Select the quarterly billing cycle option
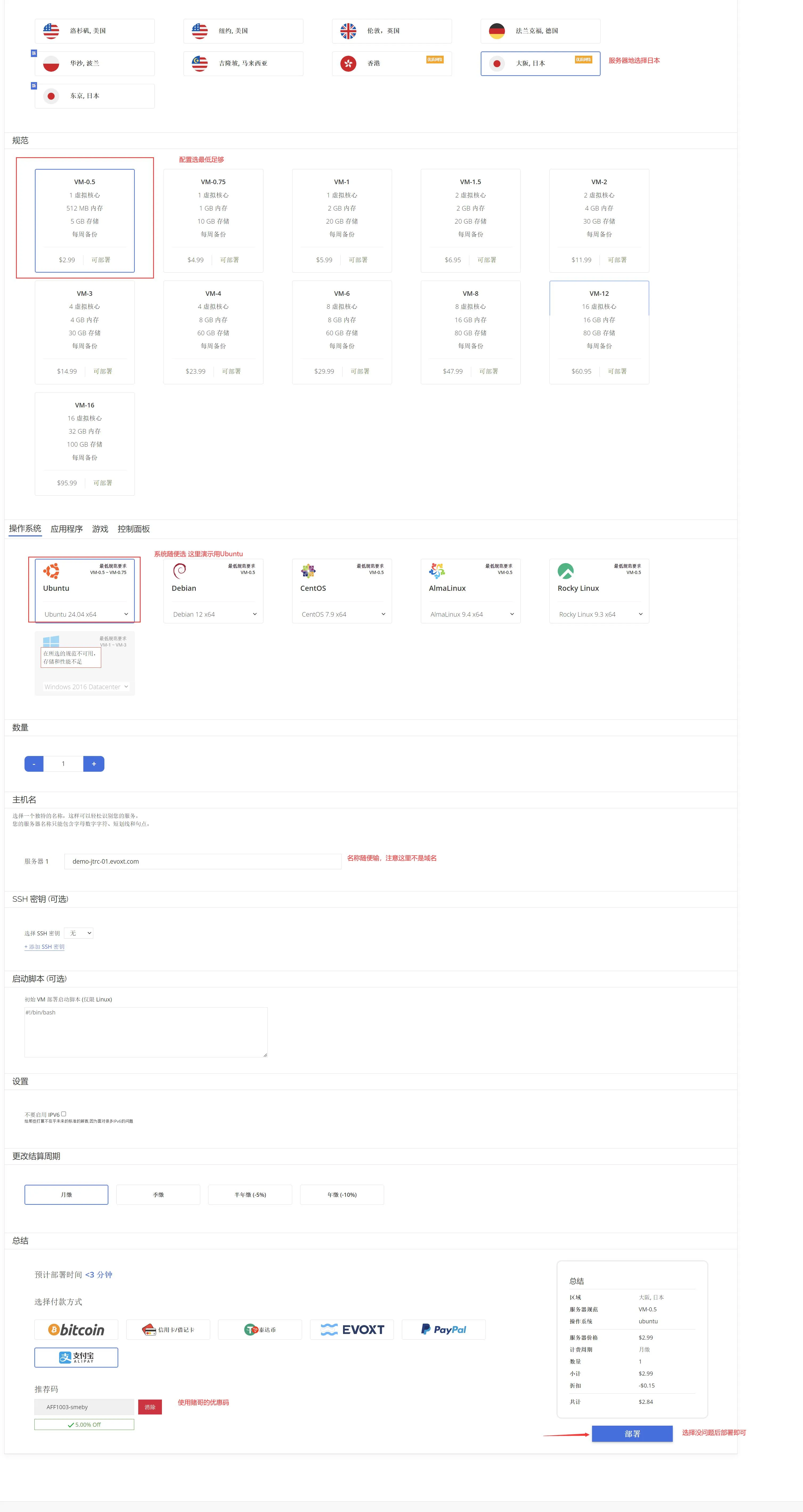803x1512 pixels. (x=158, y=1194)
